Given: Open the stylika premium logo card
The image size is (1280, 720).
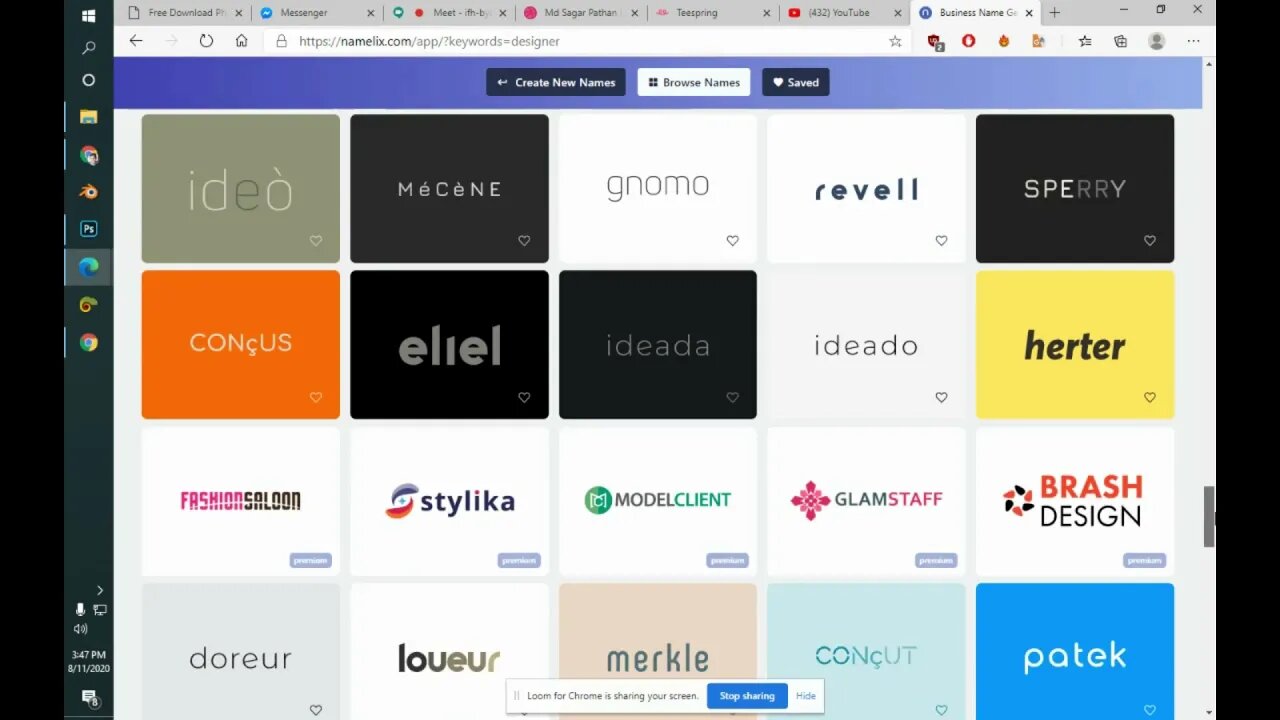Looking at the screenshot, I should [x=449, y=501].
